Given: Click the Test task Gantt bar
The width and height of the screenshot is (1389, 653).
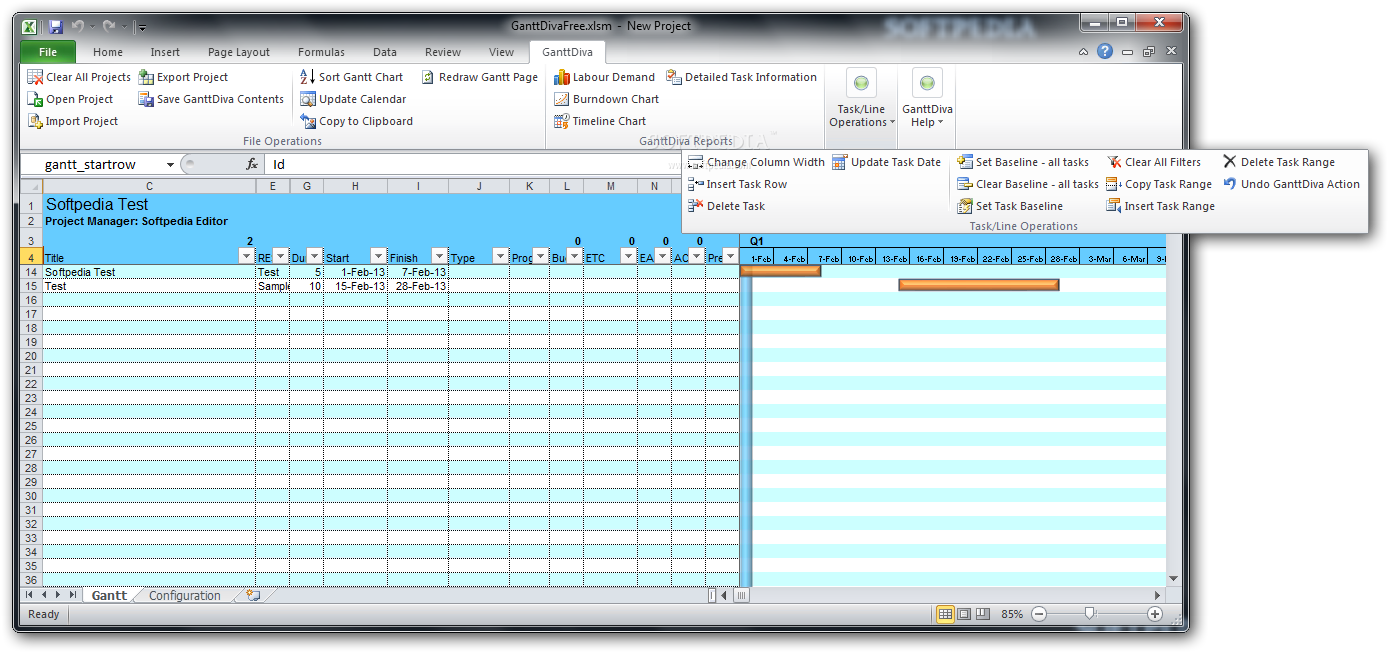Looking at the screenshot, I should [x=979, y=284].
